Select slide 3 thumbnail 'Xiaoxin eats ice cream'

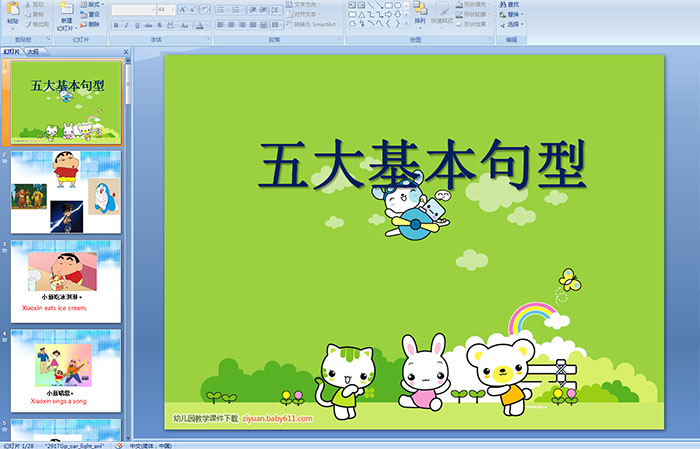[x=66, y=281]
